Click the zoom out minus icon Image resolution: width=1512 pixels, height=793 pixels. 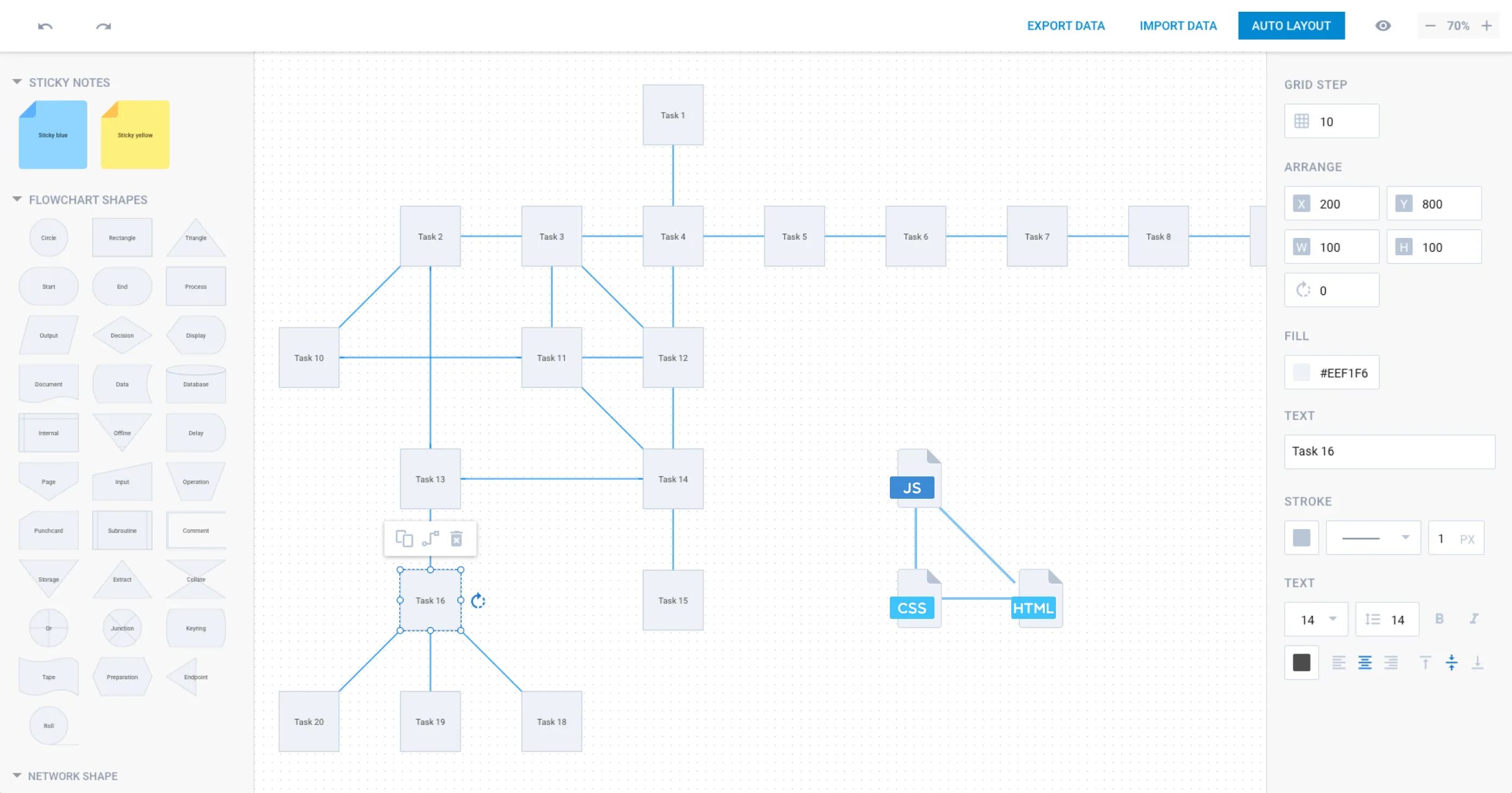pos(1430,26)
